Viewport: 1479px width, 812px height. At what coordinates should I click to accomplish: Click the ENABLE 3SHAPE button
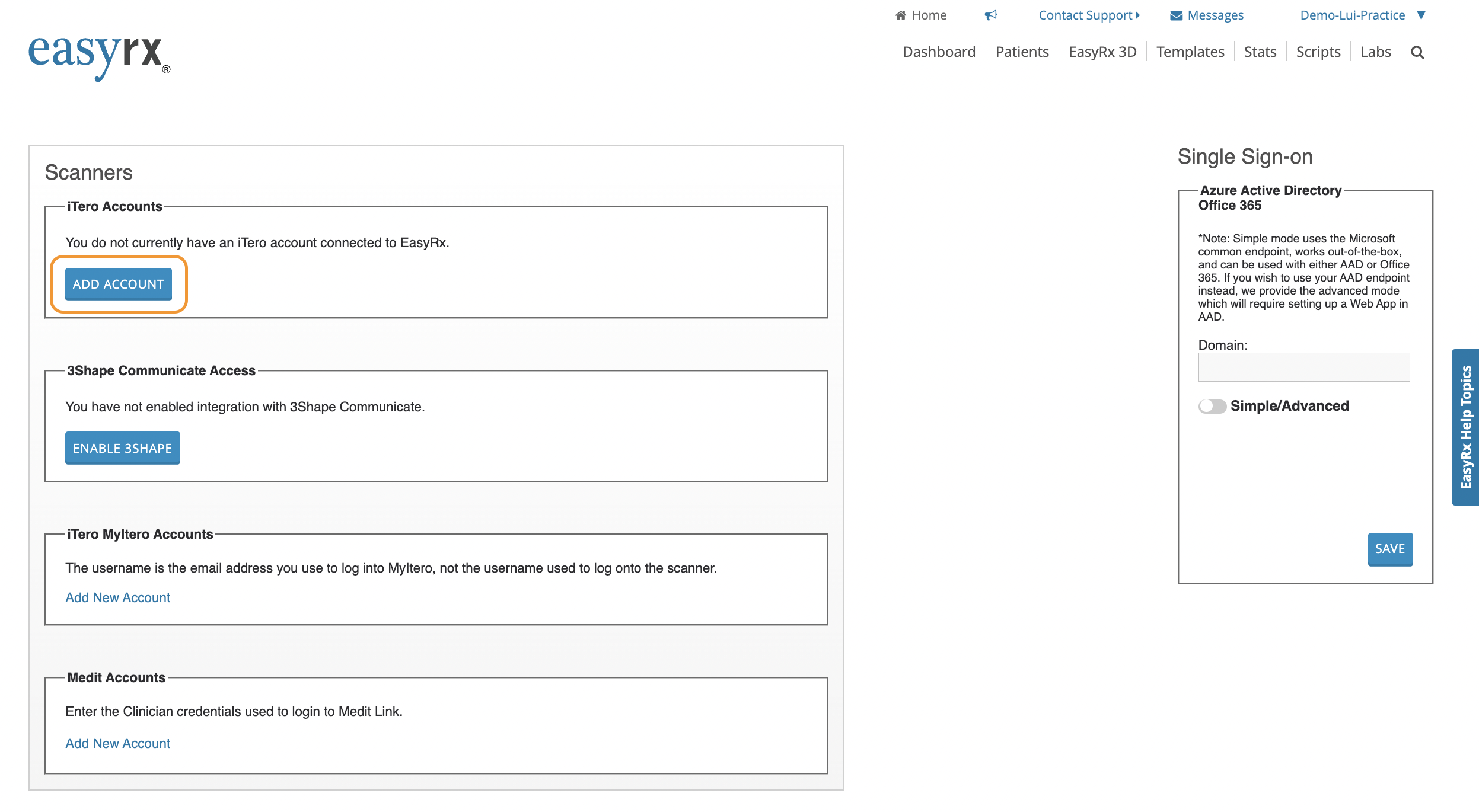(x=123, y=448)
